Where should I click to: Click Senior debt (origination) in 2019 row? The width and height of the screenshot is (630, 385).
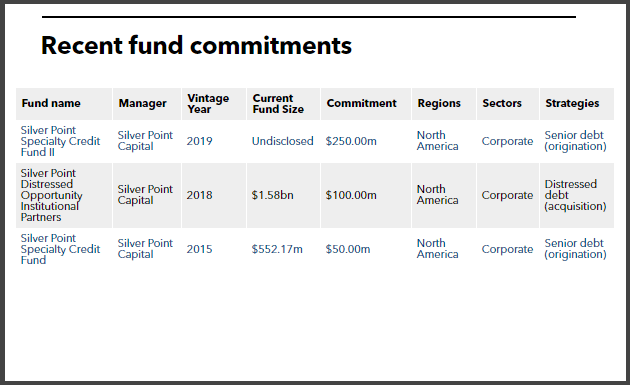tap(575, 141)
